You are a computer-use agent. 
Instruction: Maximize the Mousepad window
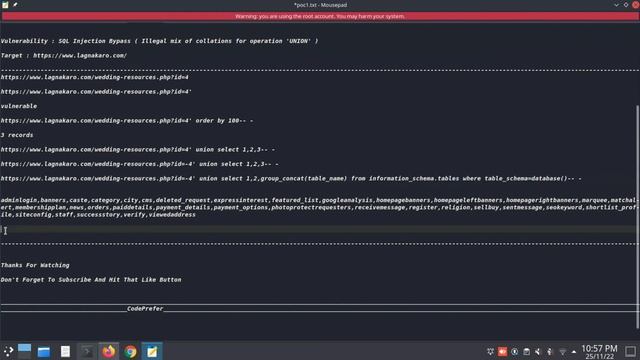[626, 5]
